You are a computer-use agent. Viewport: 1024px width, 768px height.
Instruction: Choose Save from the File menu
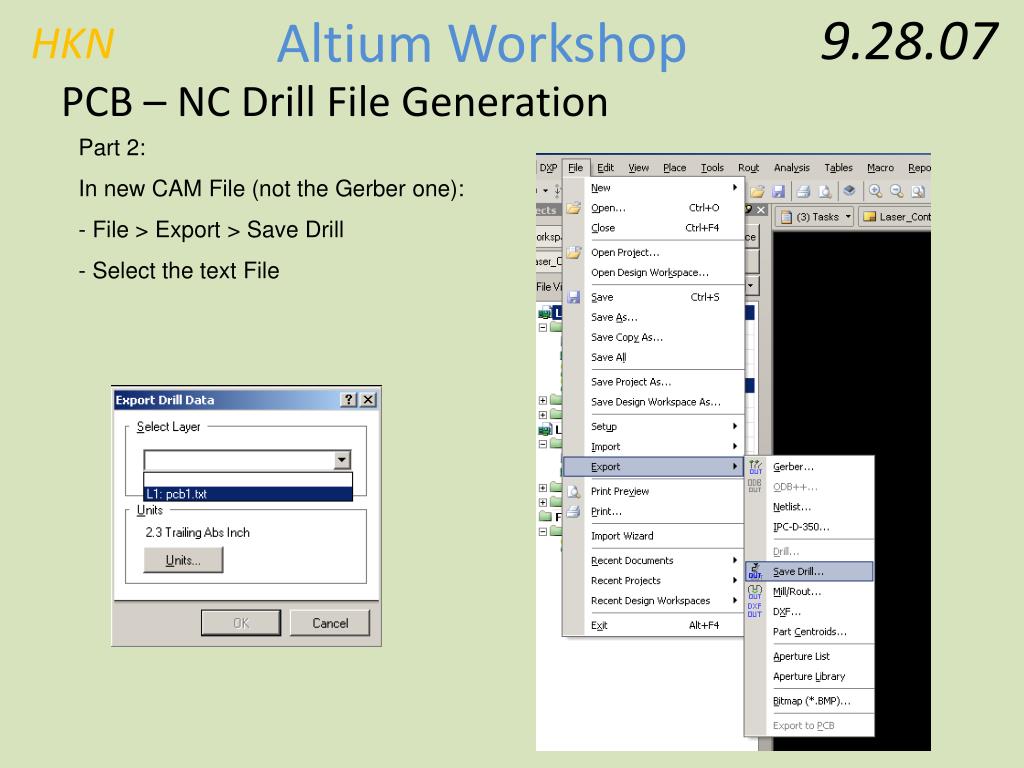pos(654,297)
